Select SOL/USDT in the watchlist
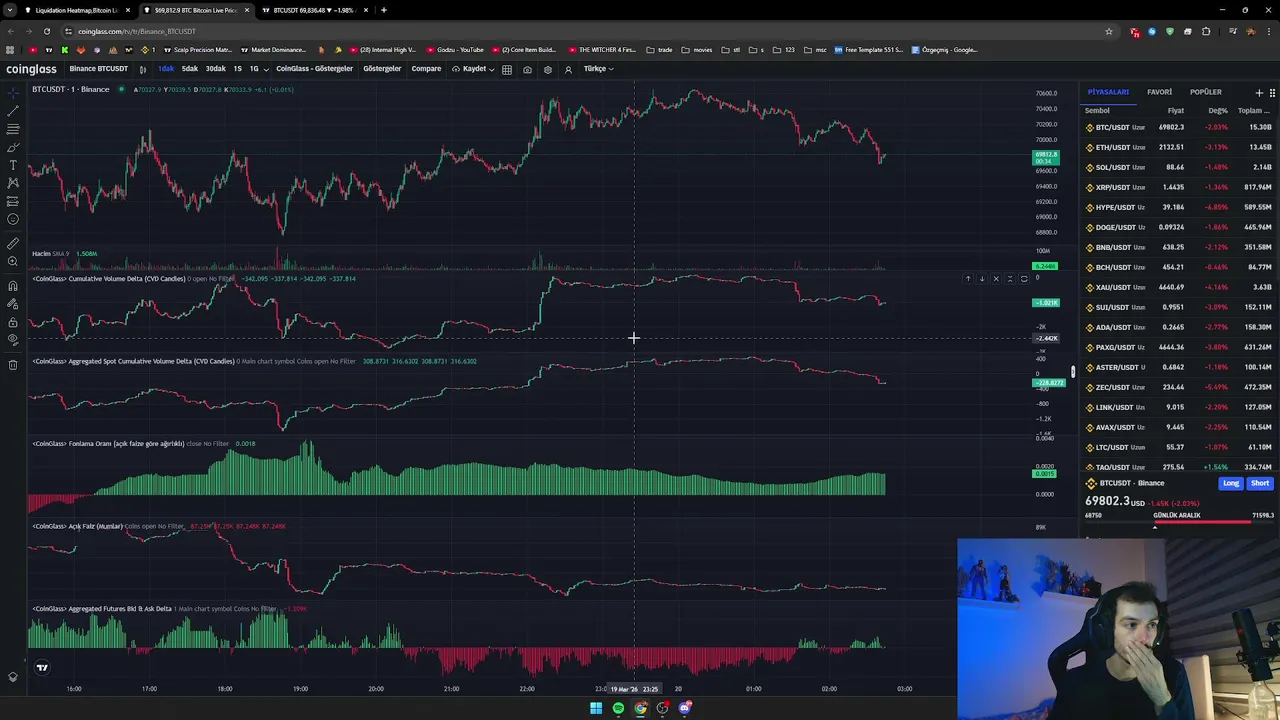The height and width of the screenshot is (720, 1280). [x=1180, y=167]
